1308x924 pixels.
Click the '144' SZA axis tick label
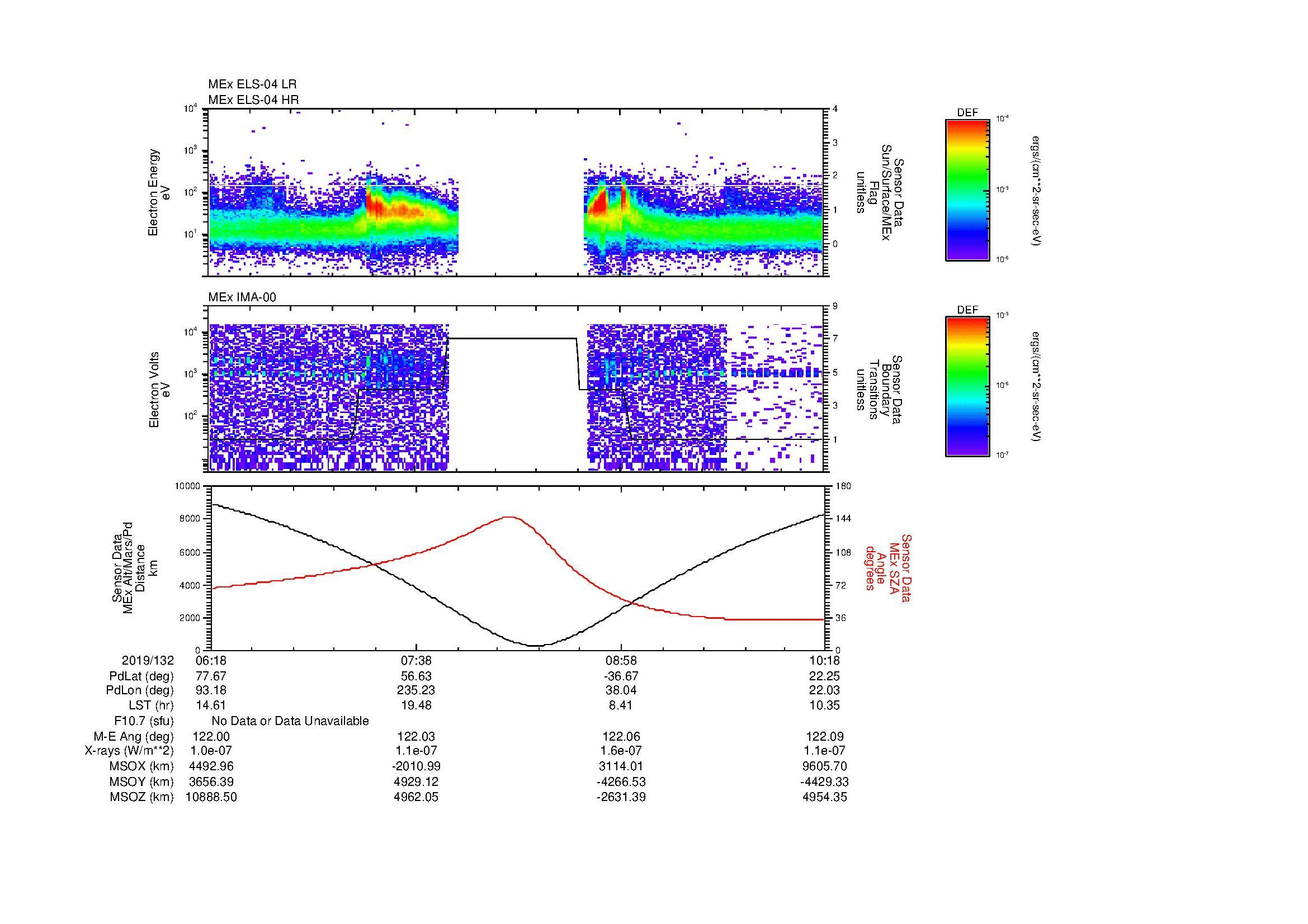click(x=843, y=519)
